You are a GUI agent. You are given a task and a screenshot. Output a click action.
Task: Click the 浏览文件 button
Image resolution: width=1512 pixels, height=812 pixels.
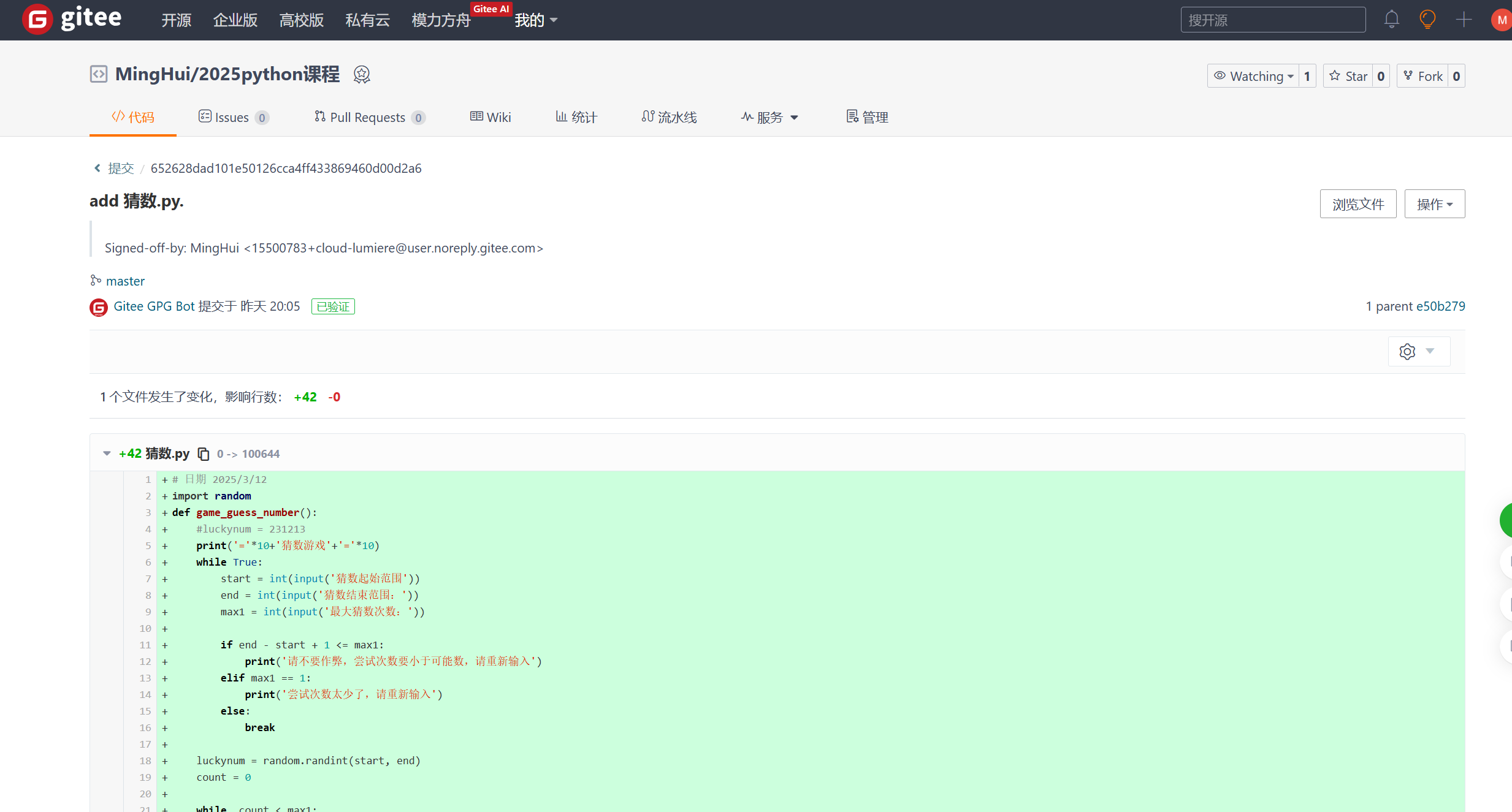(x=1357, y=204)
